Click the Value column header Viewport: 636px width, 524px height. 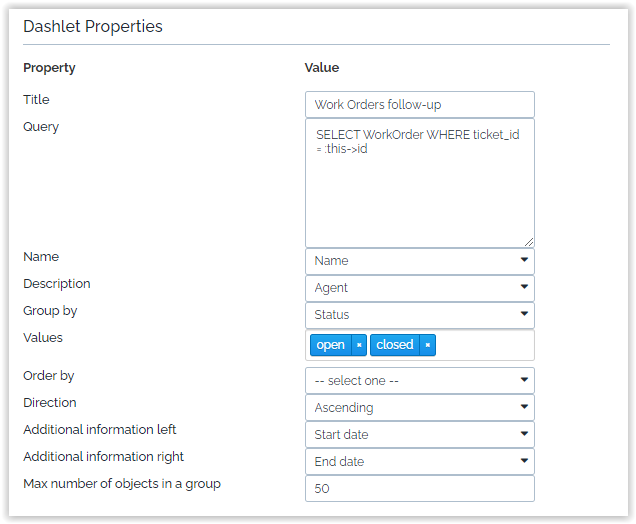click(x=321, y=68)
